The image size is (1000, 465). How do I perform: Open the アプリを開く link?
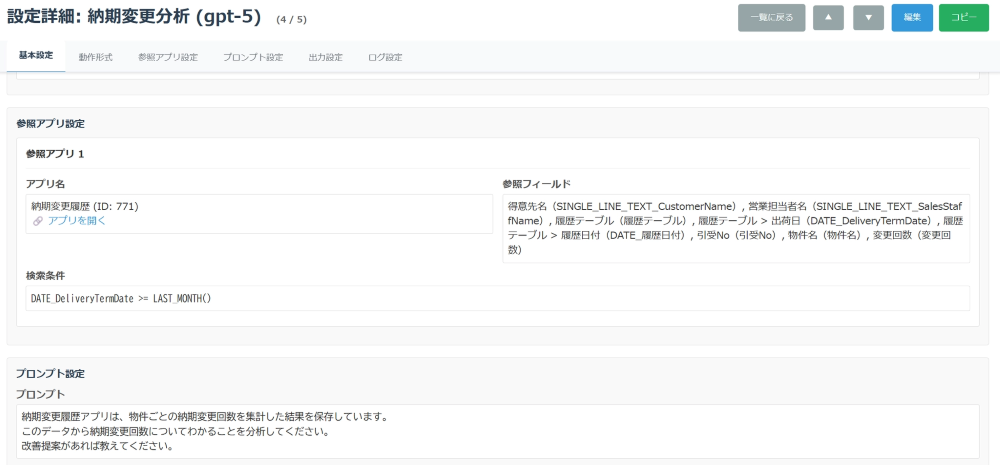coord(77,221)
